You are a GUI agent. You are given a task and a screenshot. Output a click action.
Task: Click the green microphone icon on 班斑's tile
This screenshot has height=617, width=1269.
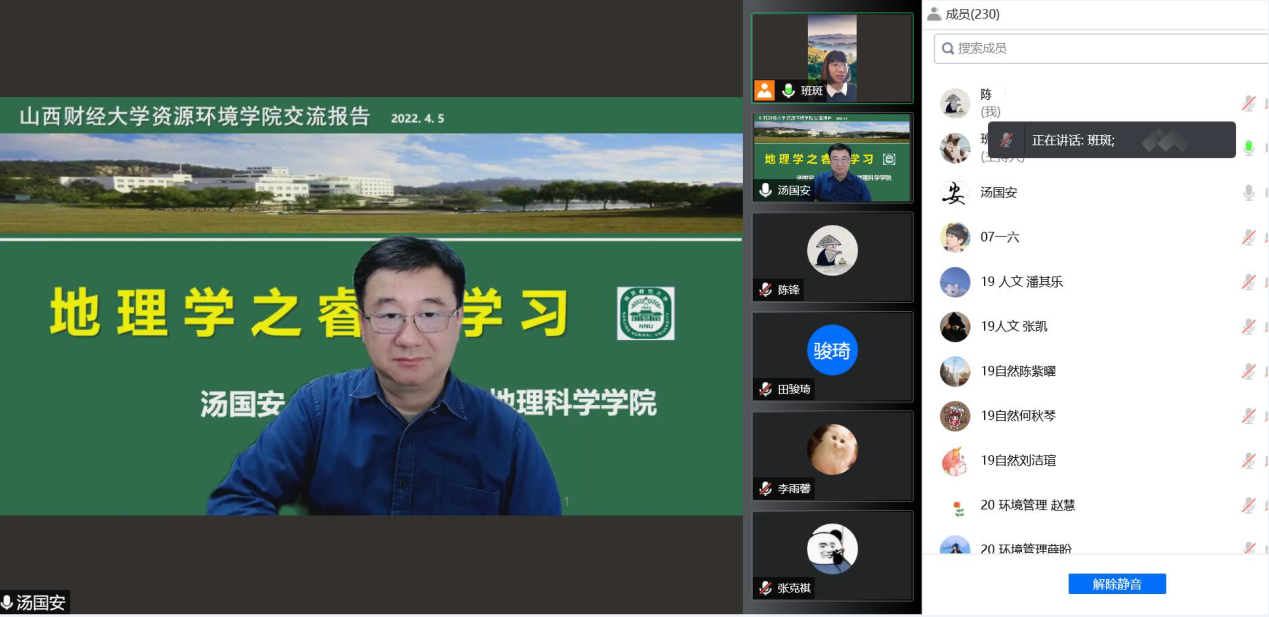[x=788, y=91]
